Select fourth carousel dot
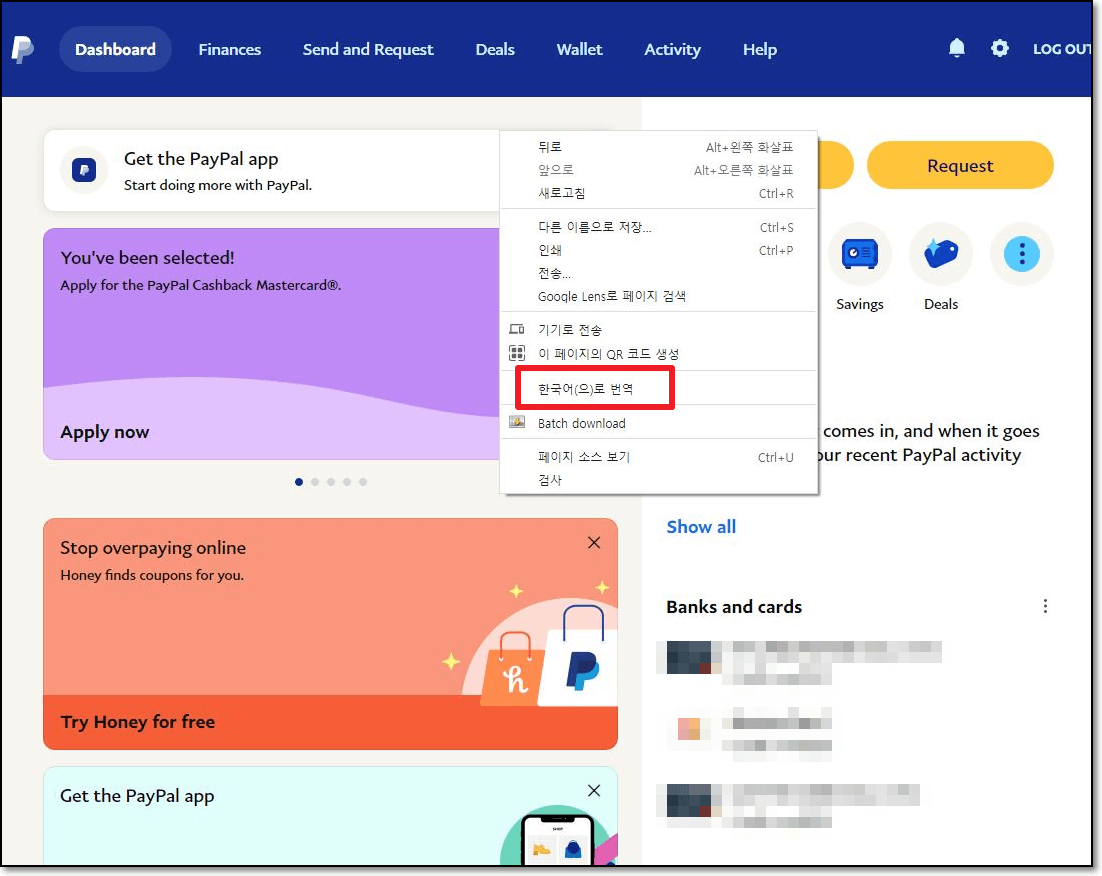This screenshot has height=876, width=1102. (x=347, y=482)
